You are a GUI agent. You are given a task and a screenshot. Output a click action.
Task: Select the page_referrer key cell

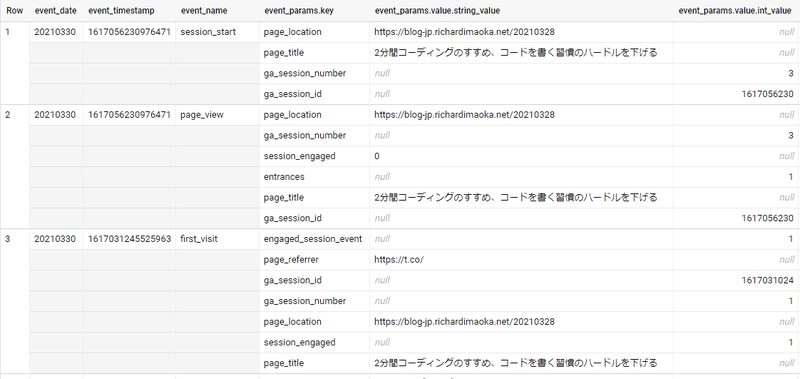(291, 260)
